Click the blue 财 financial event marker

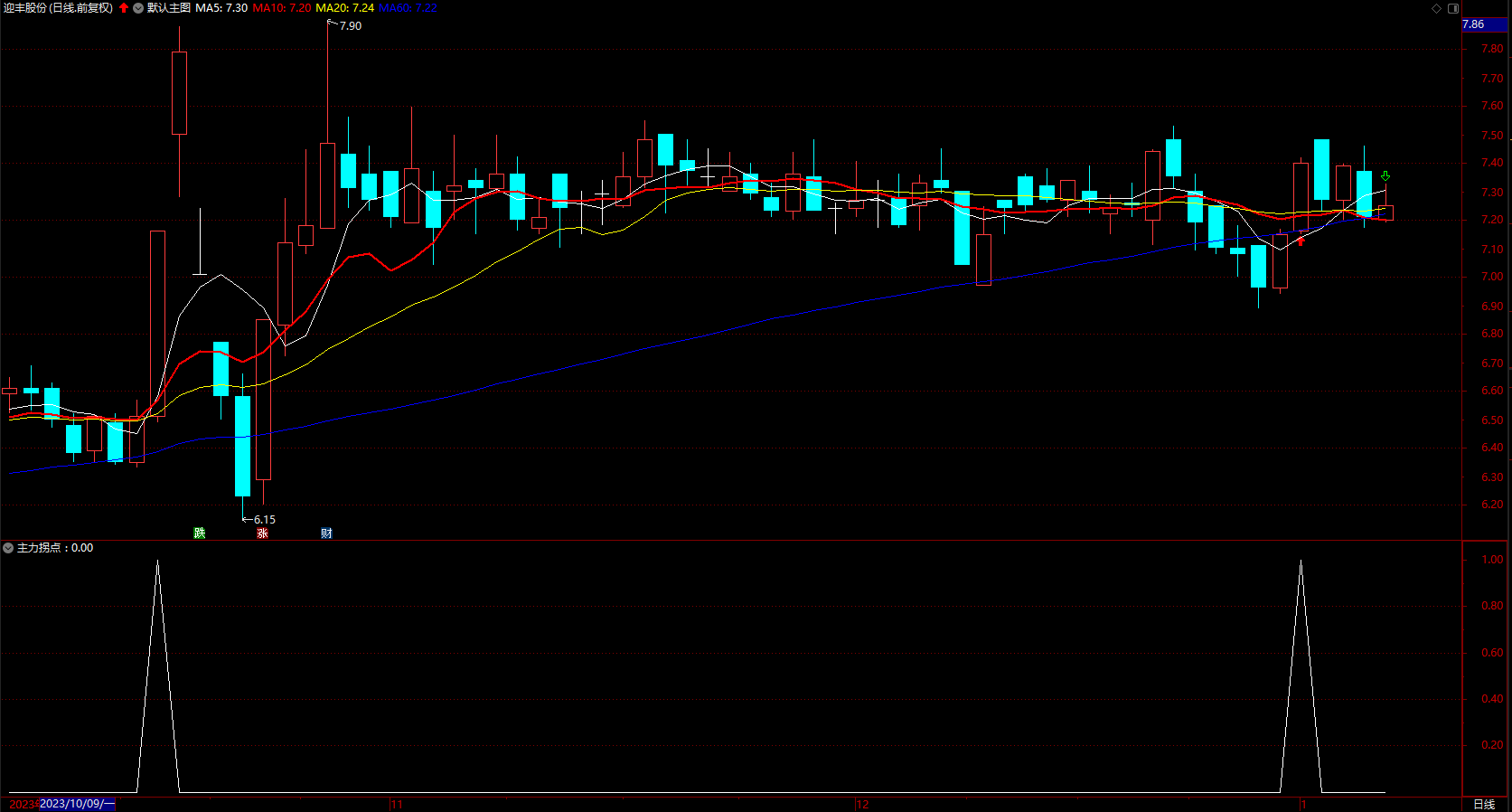tap(326, 533)
